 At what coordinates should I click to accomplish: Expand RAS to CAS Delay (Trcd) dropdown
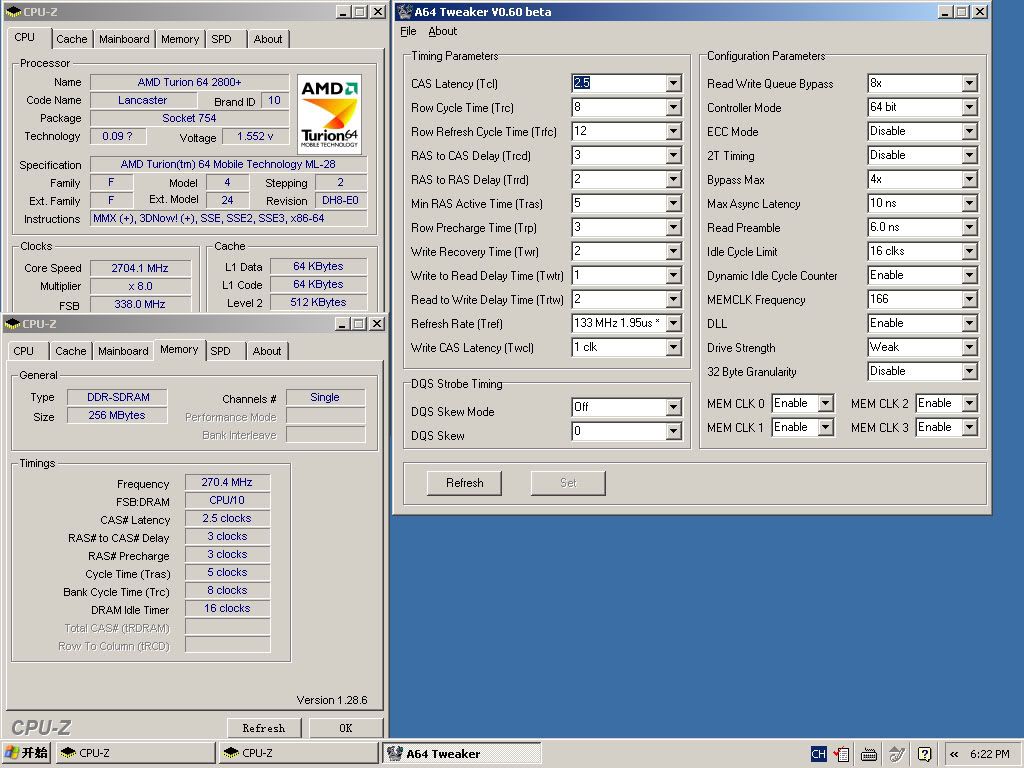673,155
